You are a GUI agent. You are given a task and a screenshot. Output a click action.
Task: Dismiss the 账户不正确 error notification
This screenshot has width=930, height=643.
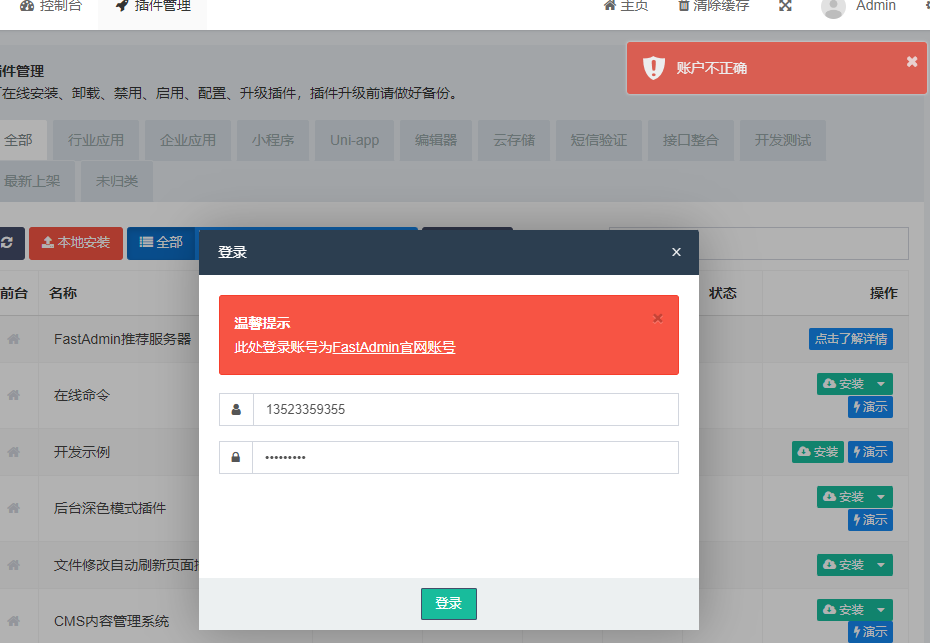point(912,61)
